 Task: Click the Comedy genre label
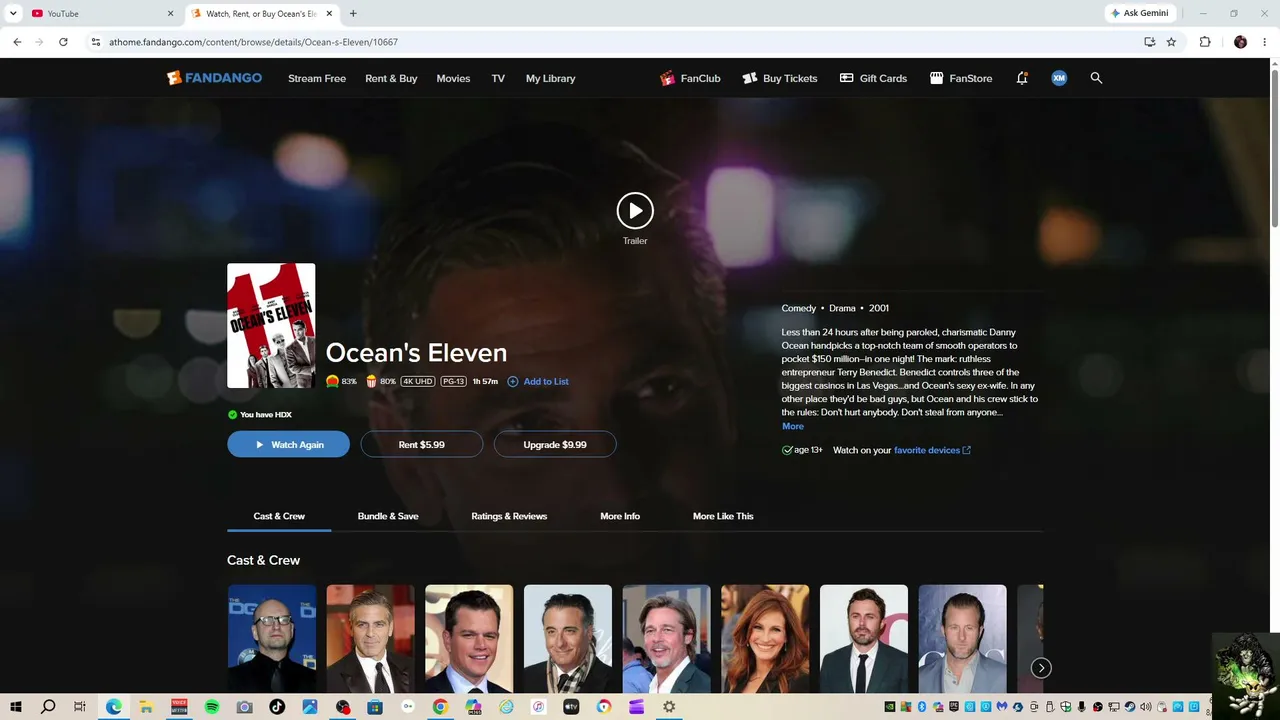799,308
